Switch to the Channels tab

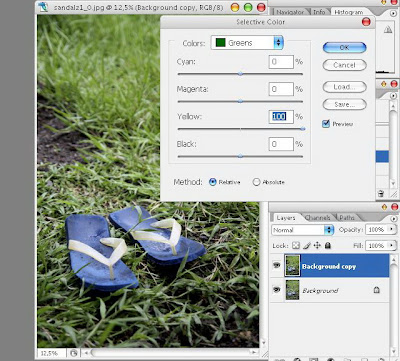click(318, 218)
